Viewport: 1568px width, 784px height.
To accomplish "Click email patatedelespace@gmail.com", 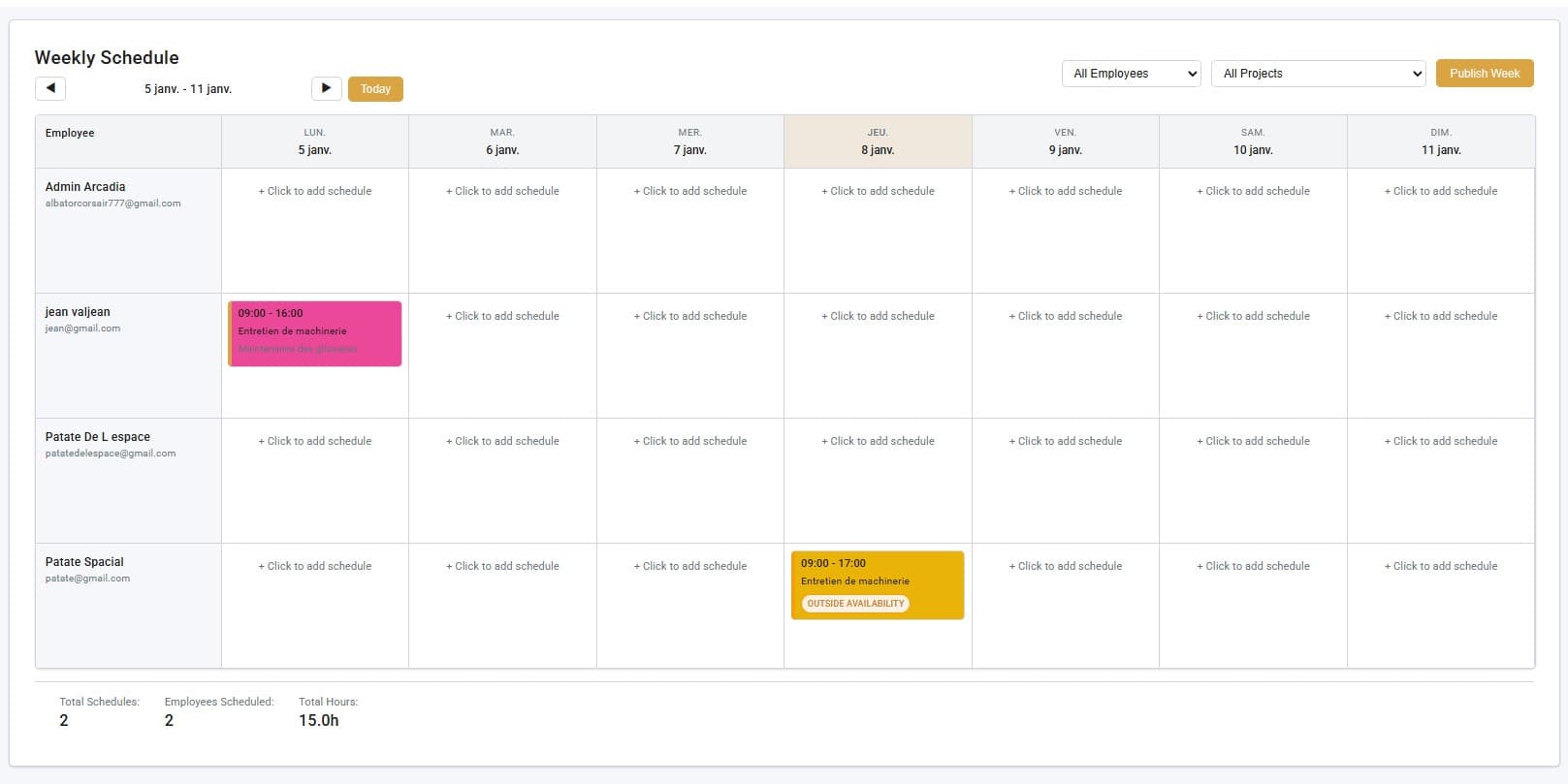I will 111,454.
